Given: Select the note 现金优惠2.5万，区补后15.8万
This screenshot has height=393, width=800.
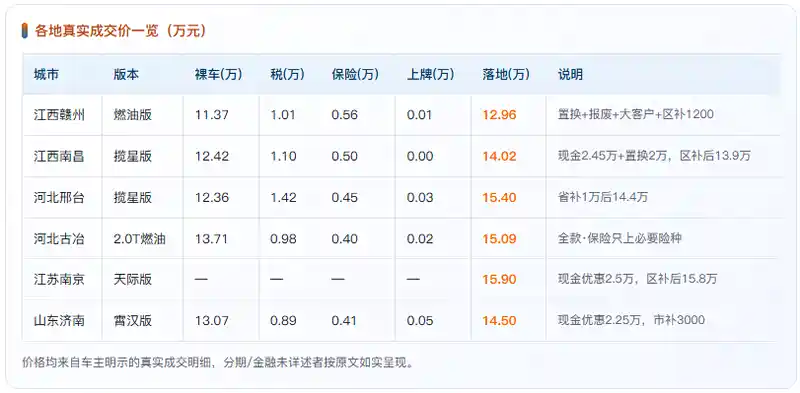Looking at the screenshot, I should pyautogui.click(x=638, y=279).
